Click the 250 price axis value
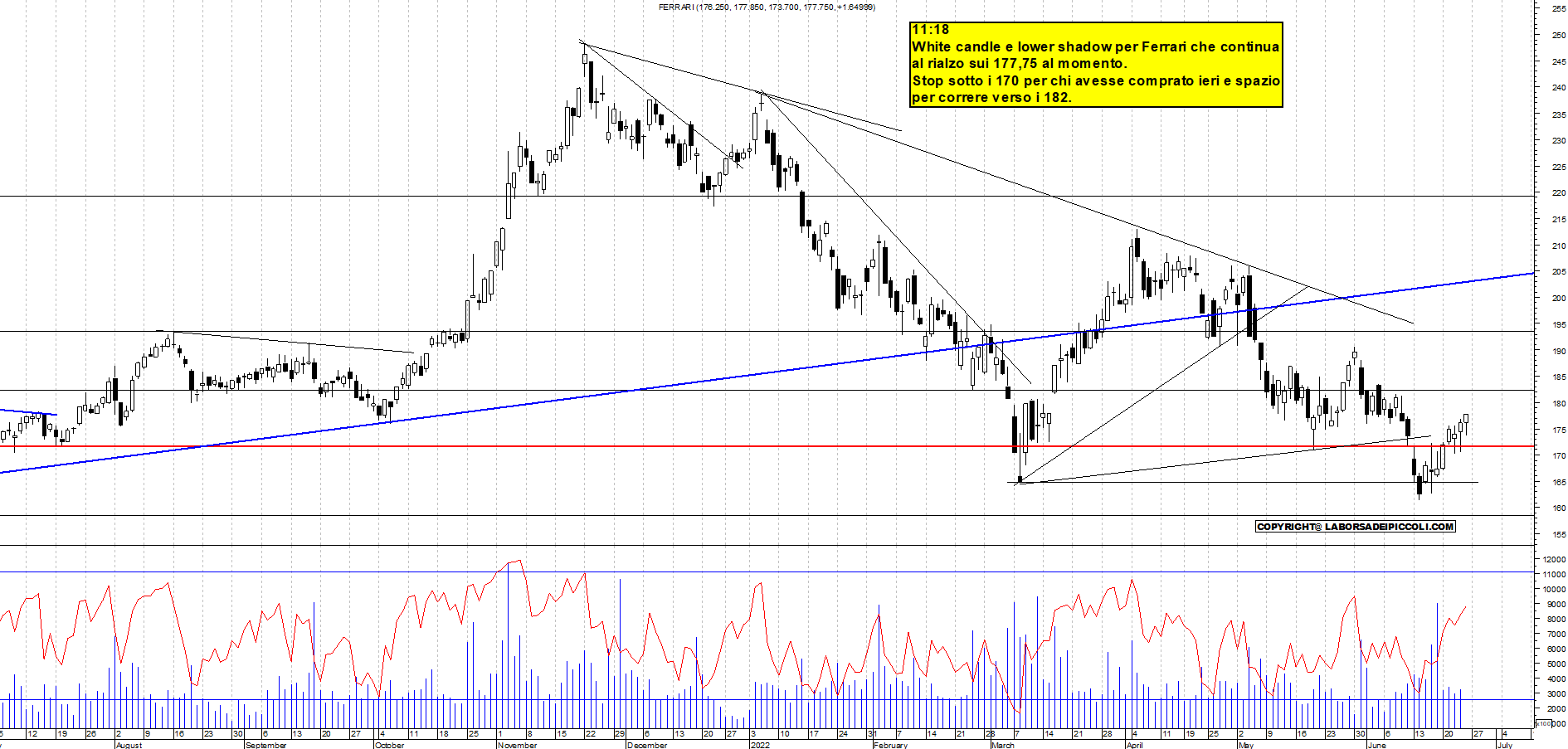1568x749 pixels. coord(1559,35)
